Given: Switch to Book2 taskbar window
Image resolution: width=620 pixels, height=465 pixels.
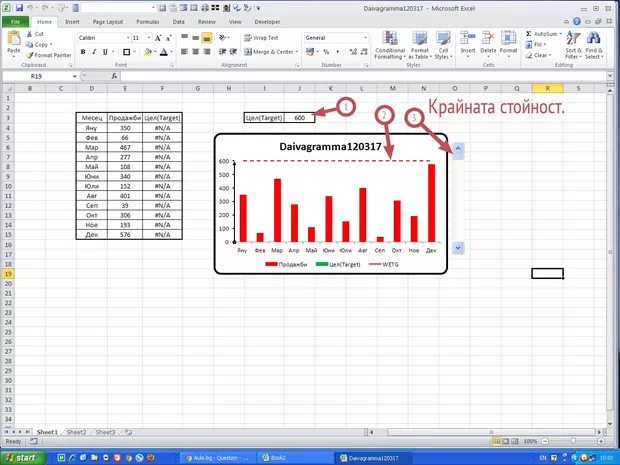Looking at the screenshot, I should pos(295,458).
